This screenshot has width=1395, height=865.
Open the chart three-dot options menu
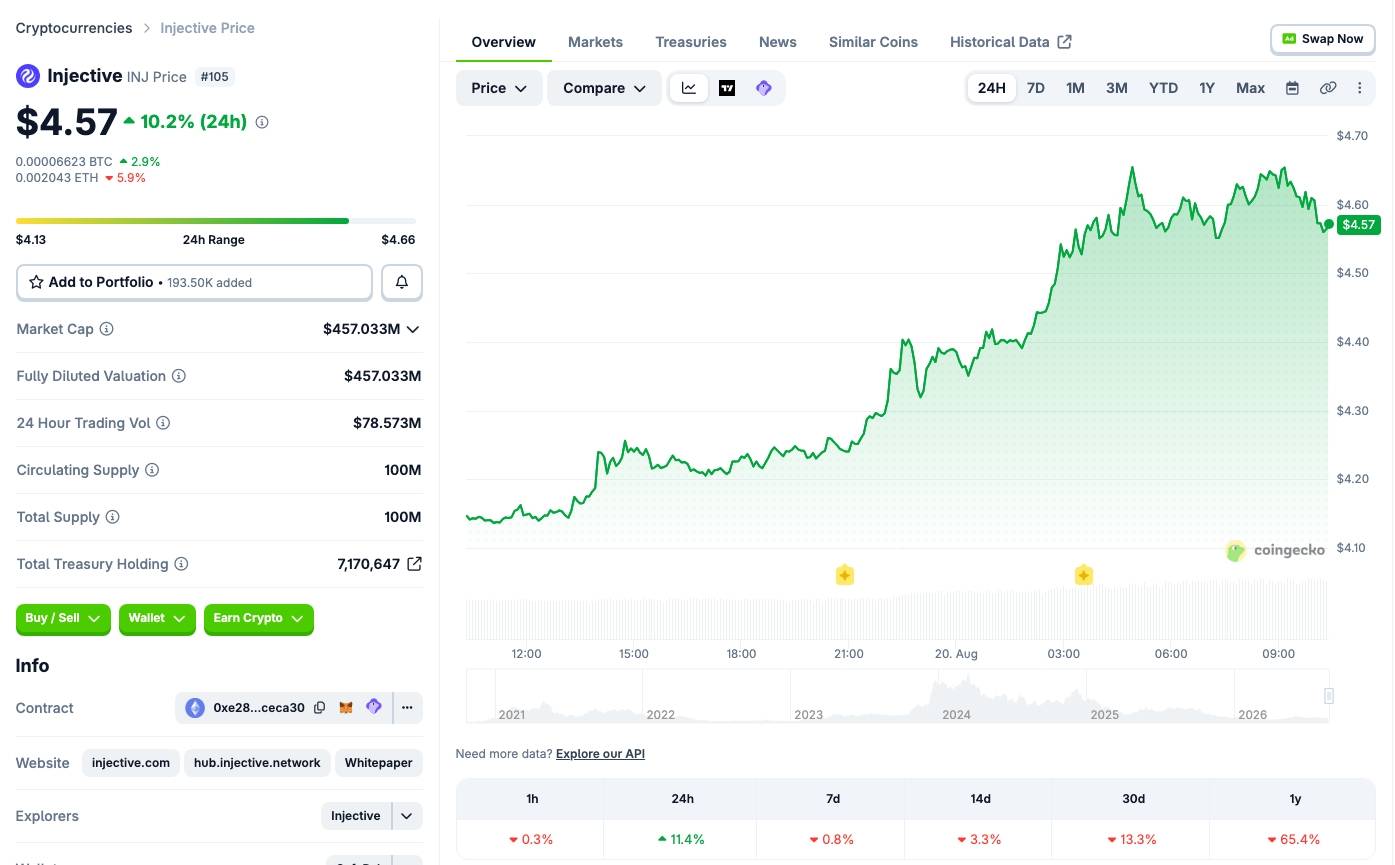pos(1359,88)
